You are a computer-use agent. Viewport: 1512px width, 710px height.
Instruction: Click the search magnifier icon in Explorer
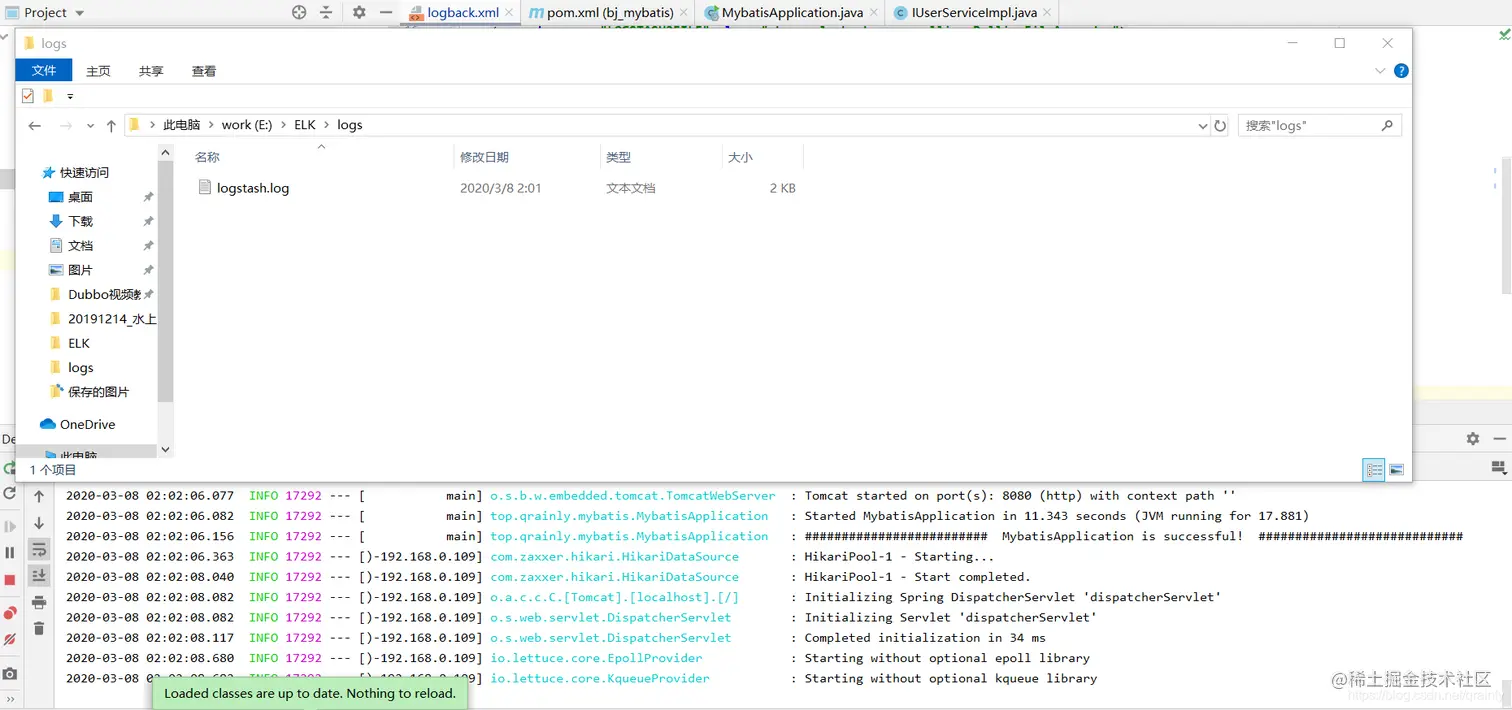point(1387,126)
